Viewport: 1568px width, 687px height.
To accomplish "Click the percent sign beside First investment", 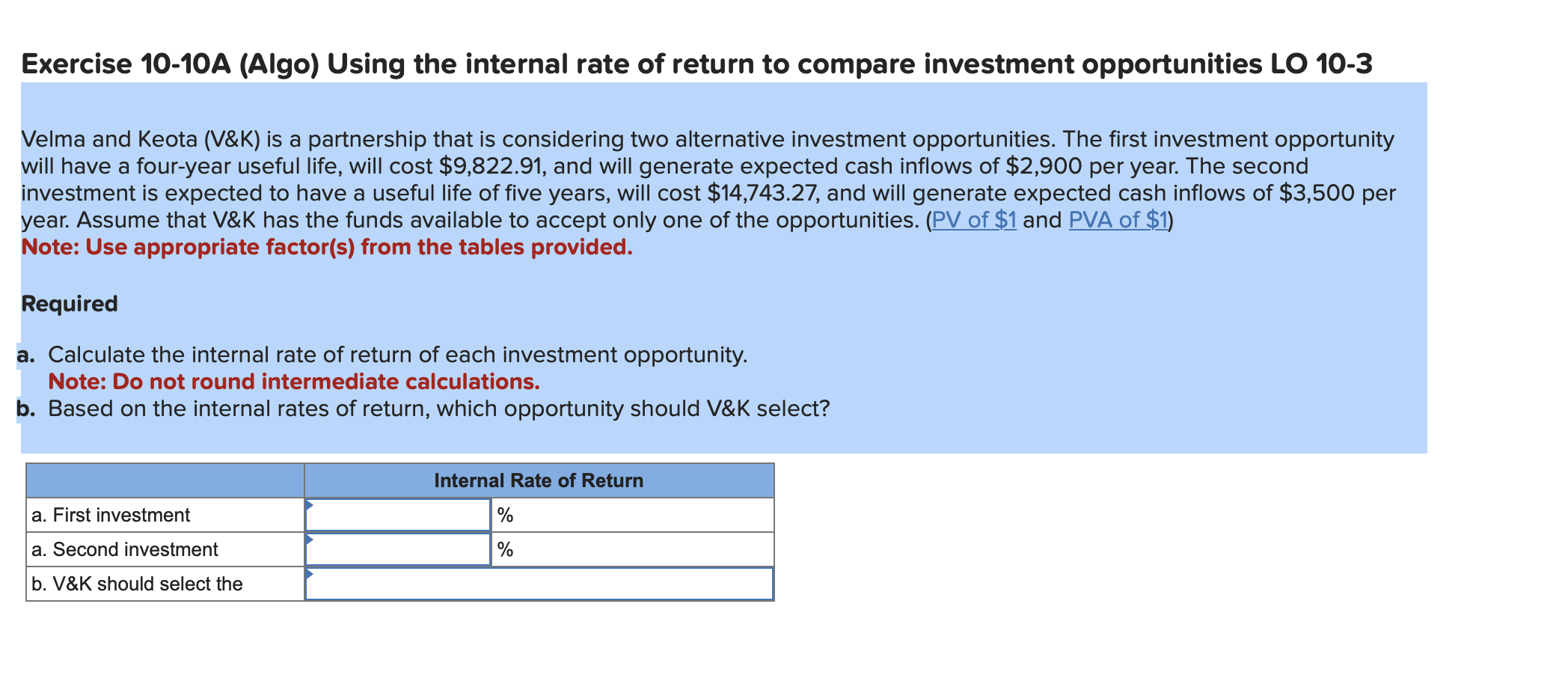I will 503,514.
